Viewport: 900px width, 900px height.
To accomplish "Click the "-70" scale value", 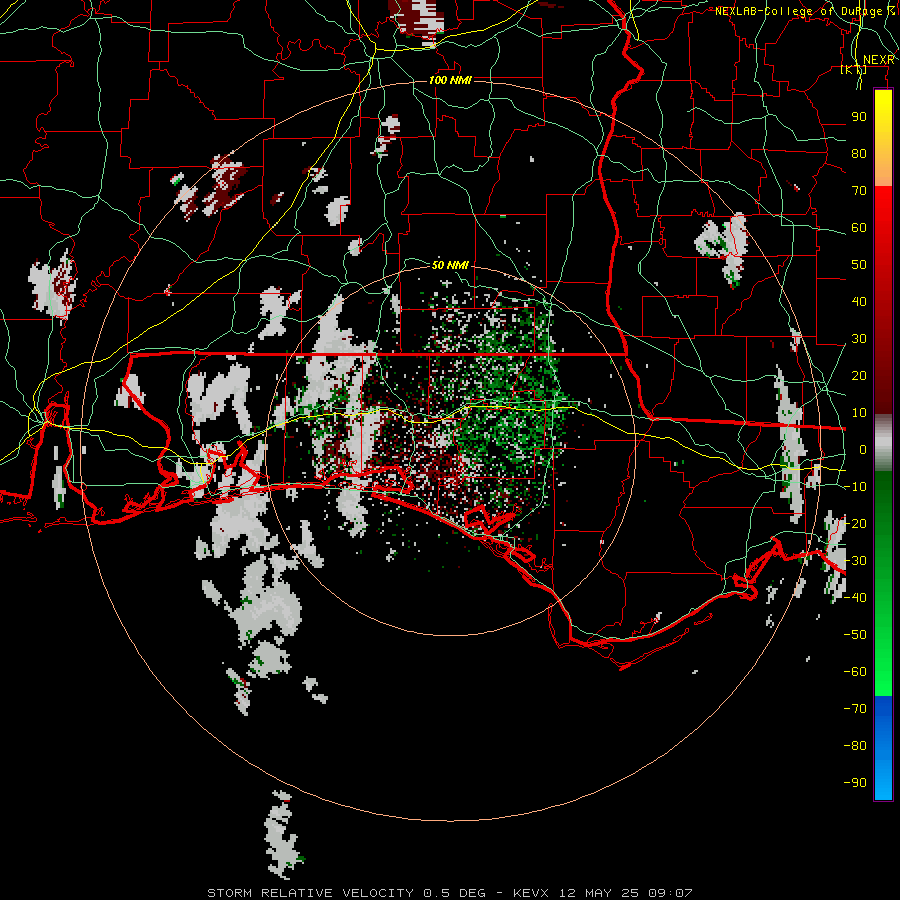I will tap(855, 708).
